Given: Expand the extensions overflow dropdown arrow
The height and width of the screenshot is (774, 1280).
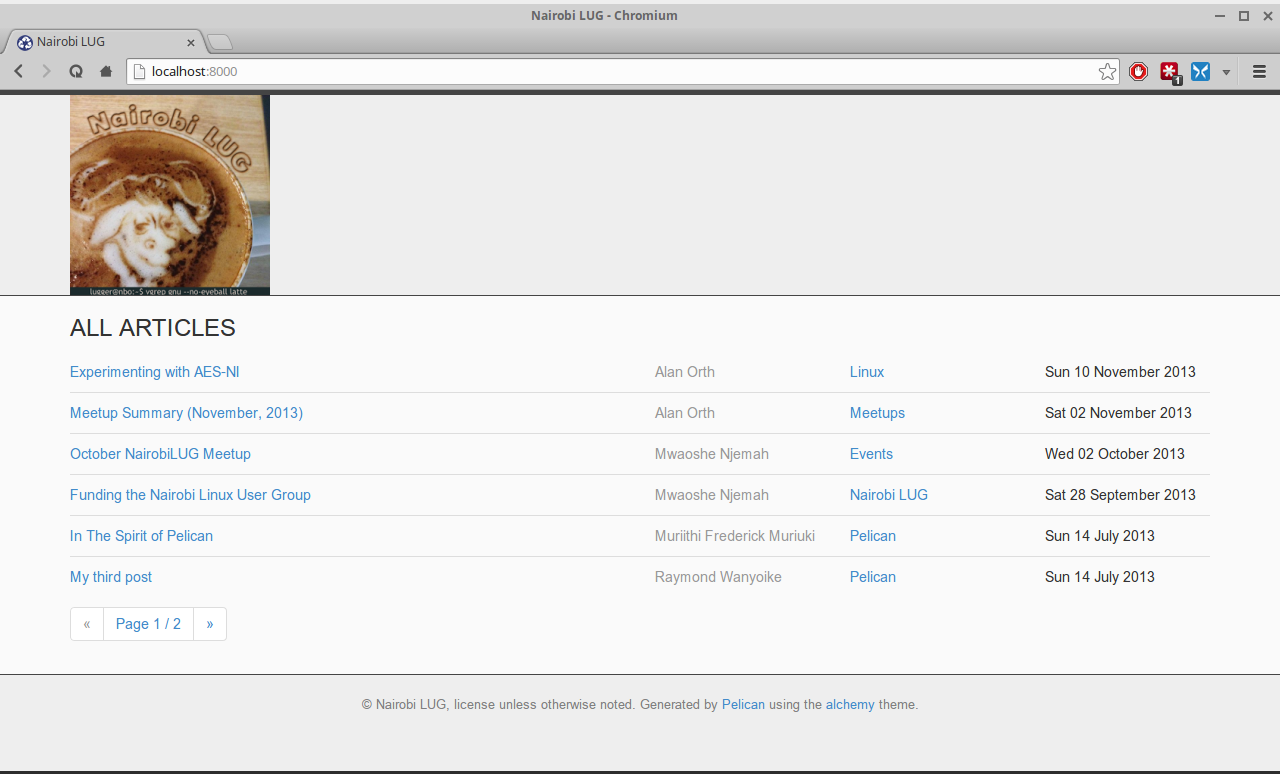Looking at the screenshot, I should [x=1226, y=72].
